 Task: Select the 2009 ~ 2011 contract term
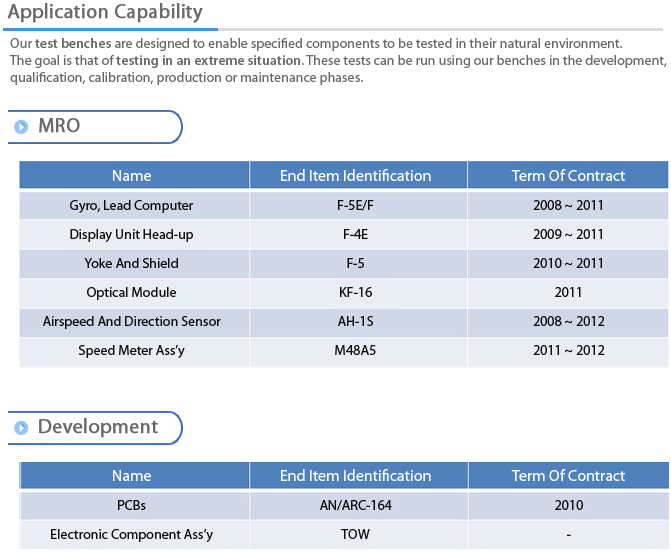click(568, 234)
